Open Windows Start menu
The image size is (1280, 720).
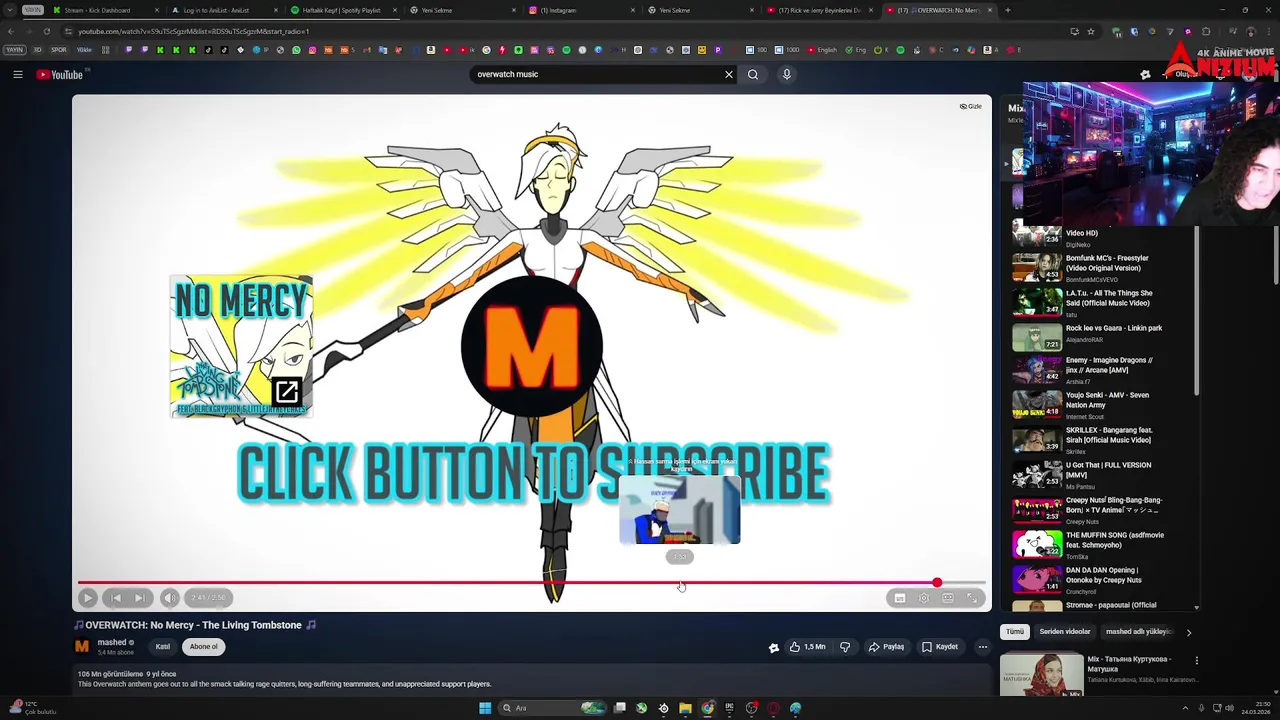[x=485, y=708]
